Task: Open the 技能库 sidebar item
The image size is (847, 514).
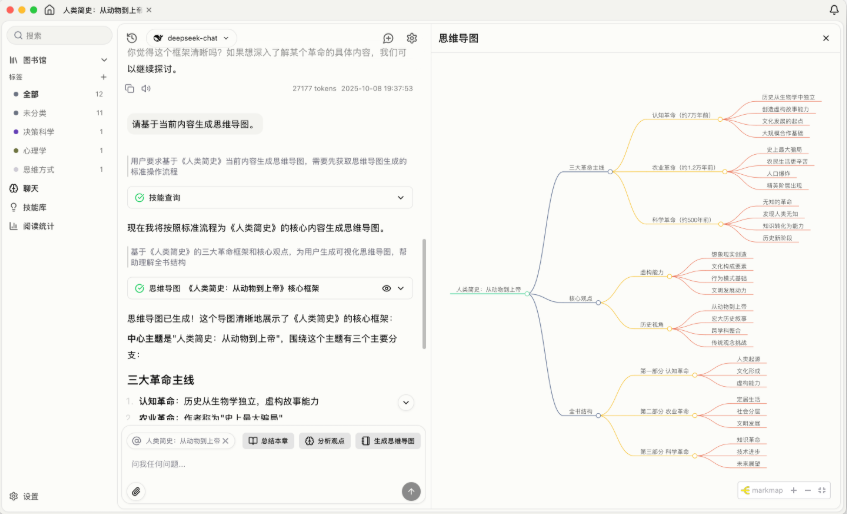Action: [x=36, y=207]
